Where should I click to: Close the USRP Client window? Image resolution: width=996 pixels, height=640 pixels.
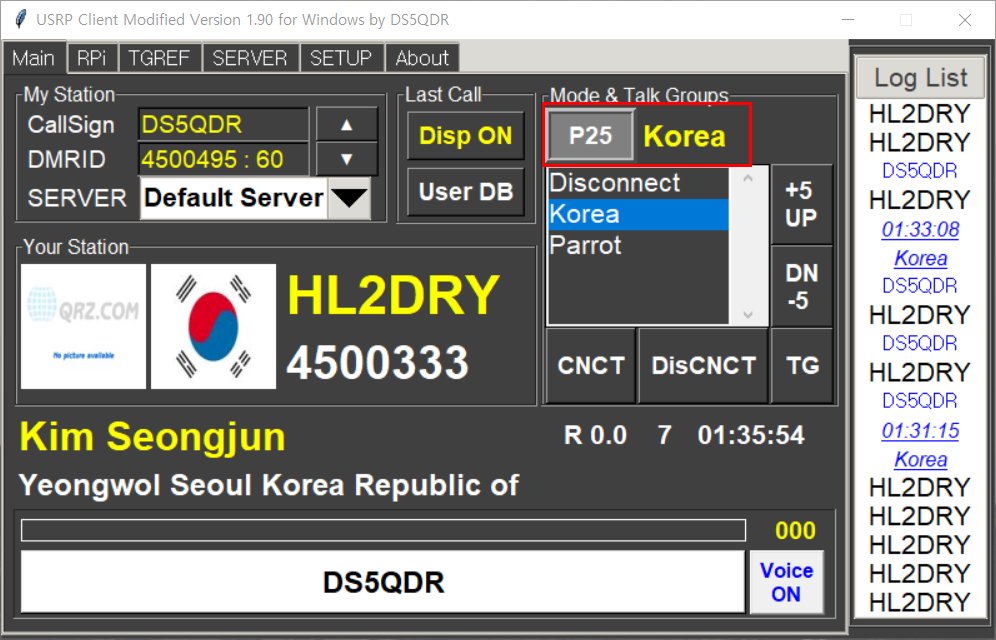pos(965,20)
